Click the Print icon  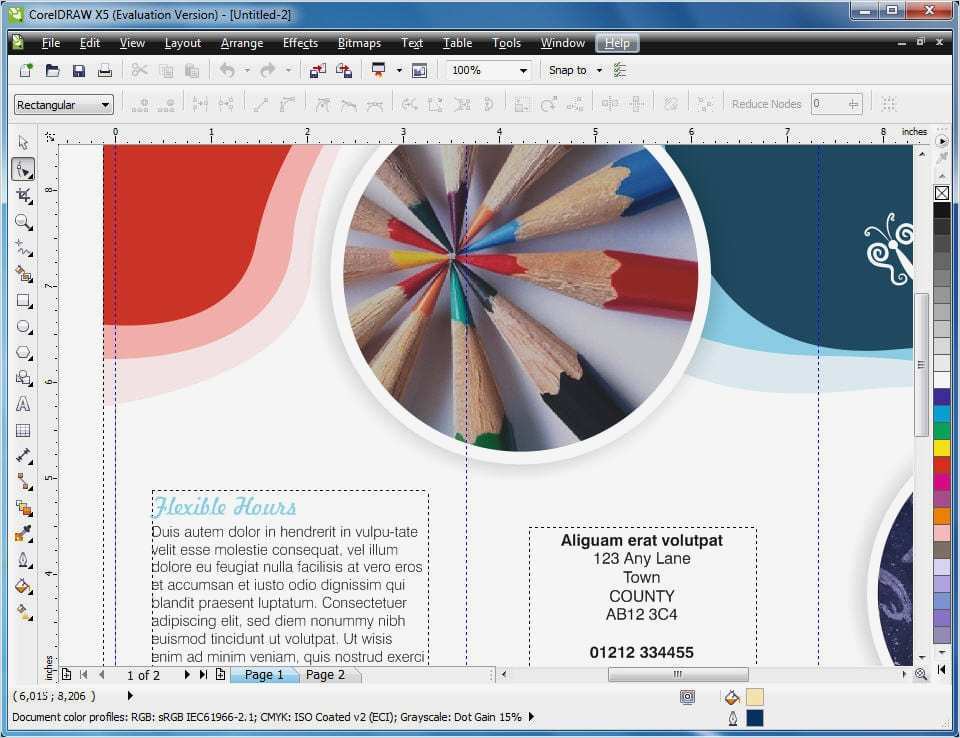click(x=105, y=70)
